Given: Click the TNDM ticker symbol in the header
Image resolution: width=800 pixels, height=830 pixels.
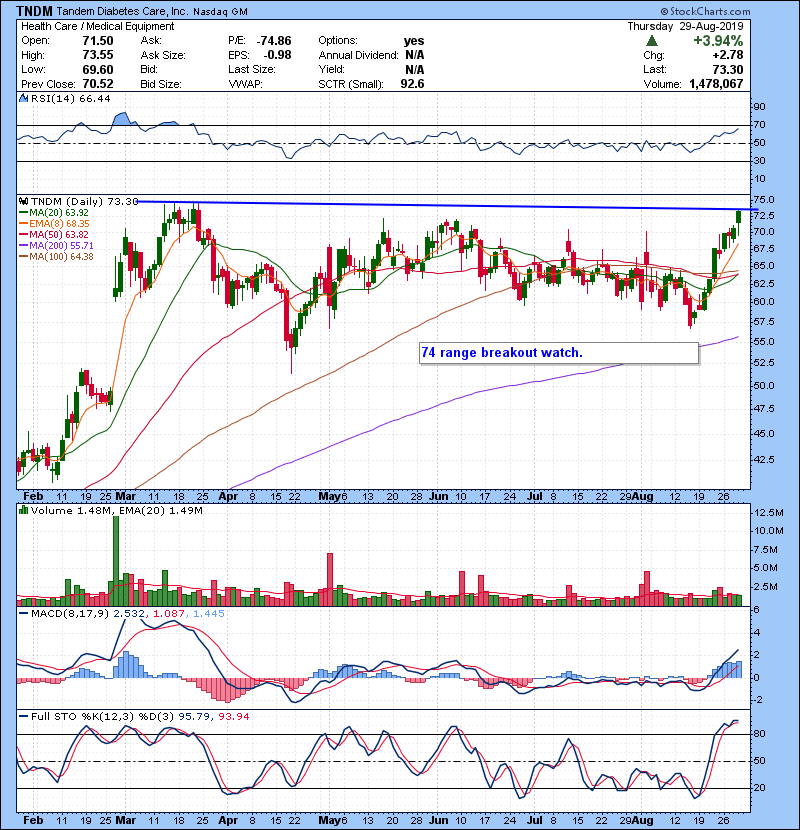Looking at the screenshot, I should [34, 11].
